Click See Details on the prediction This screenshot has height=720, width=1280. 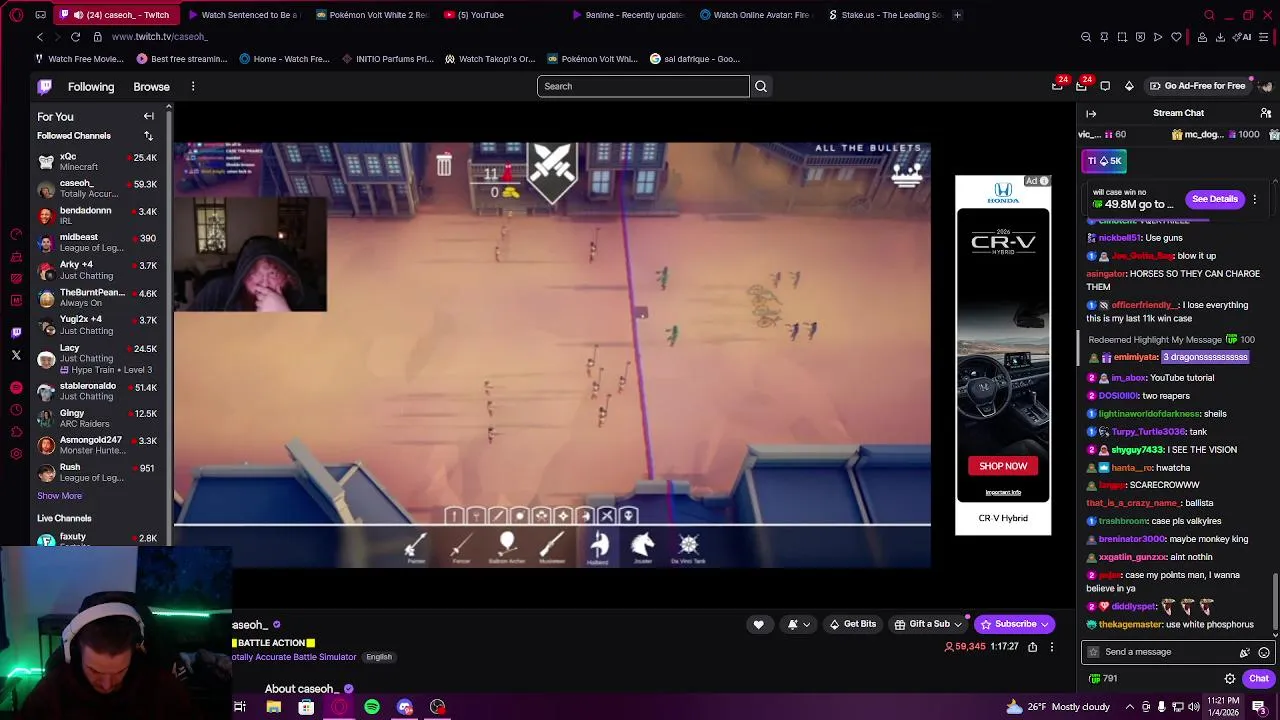pos(1214,199)
